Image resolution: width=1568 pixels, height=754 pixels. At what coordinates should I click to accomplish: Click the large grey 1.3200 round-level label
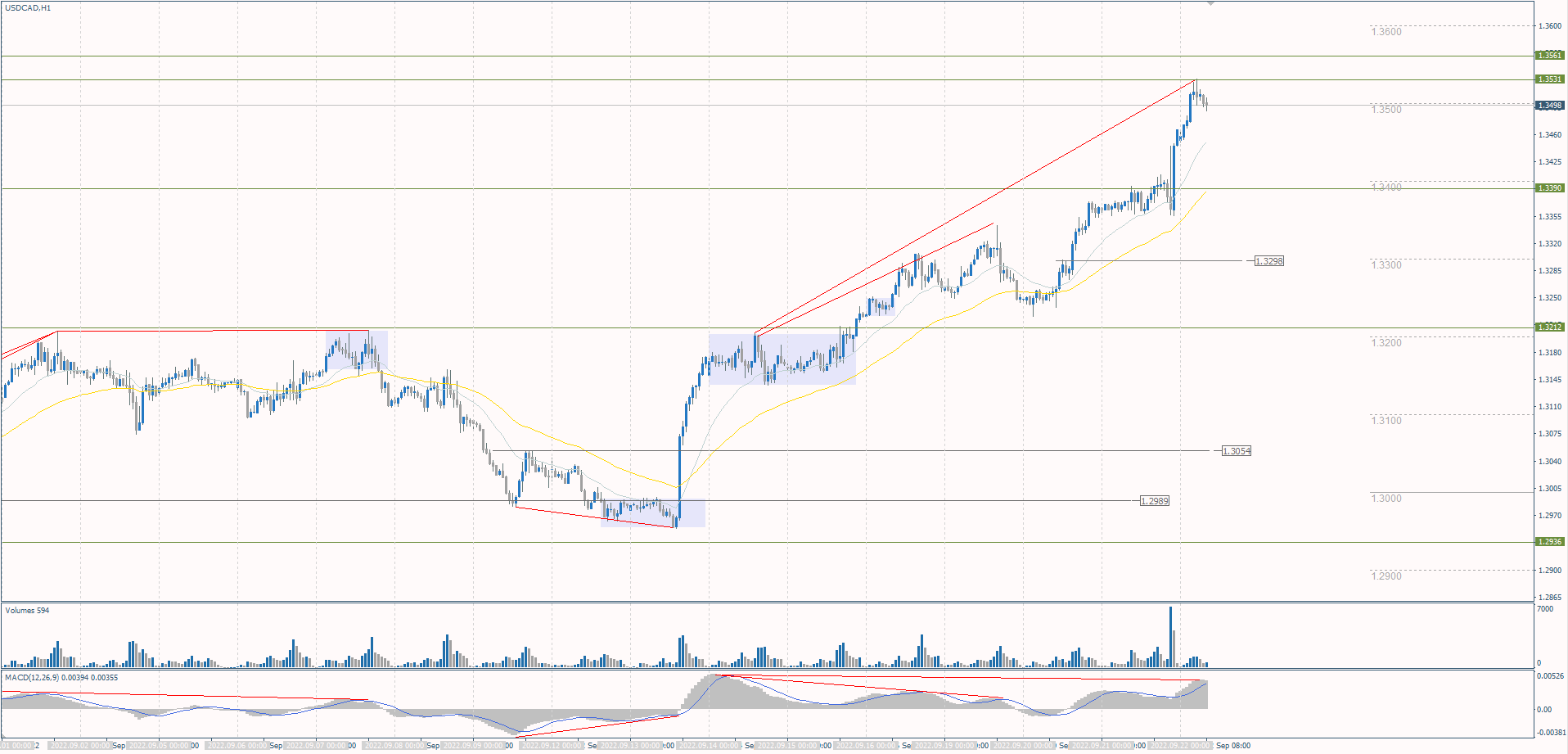click(1386, 343)
